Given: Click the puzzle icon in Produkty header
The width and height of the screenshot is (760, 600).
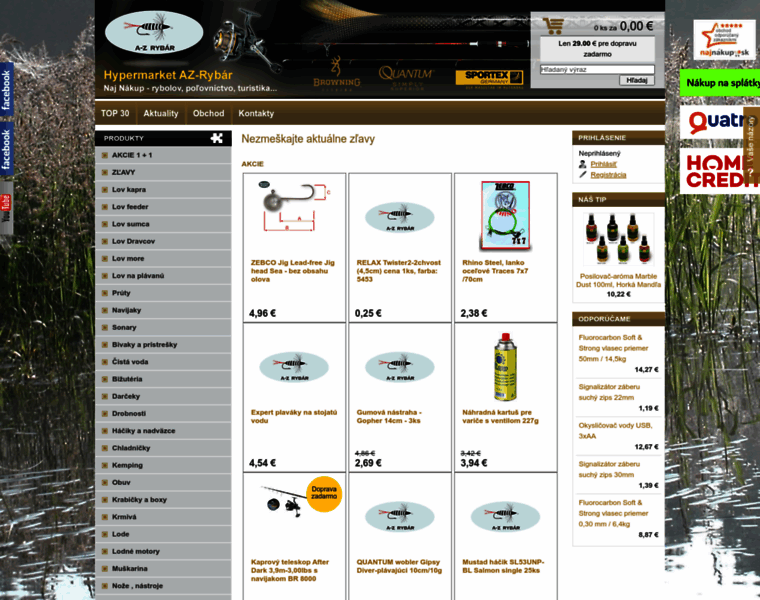Looking at the screenshot, I should point(217,138).
